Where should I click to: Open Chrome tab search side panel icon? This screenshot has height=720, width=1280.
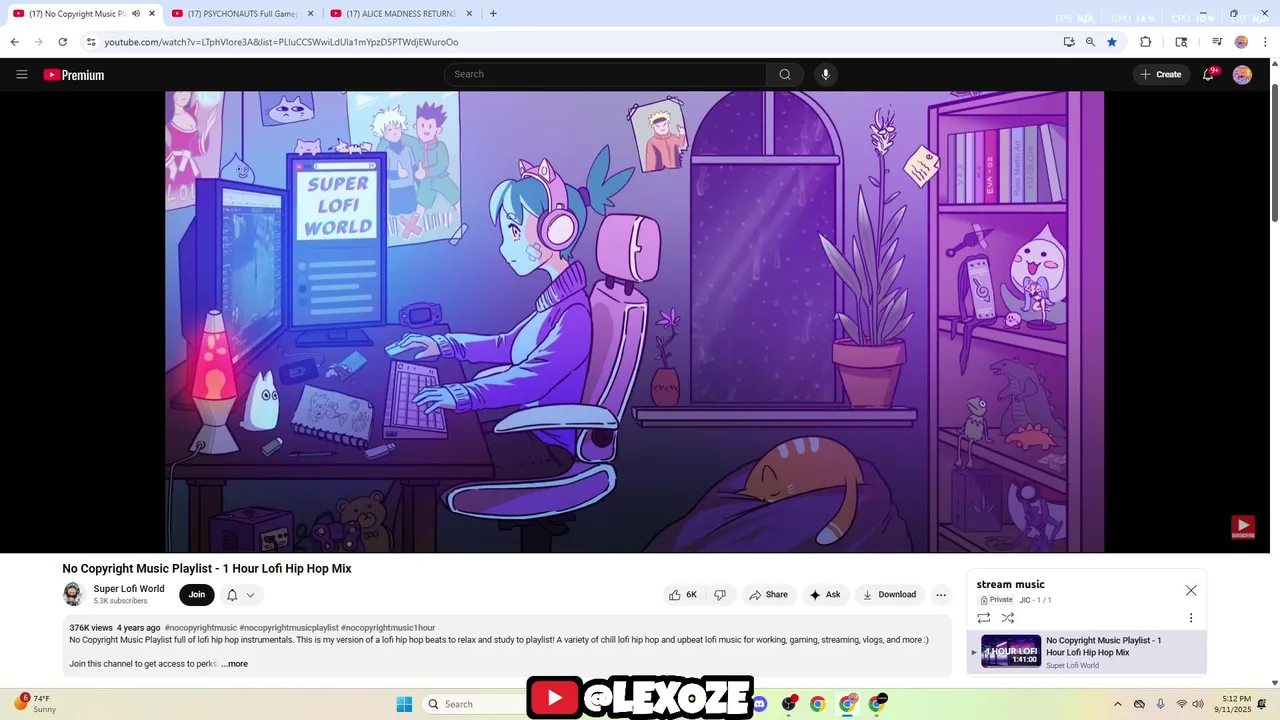click(1181, 42)
